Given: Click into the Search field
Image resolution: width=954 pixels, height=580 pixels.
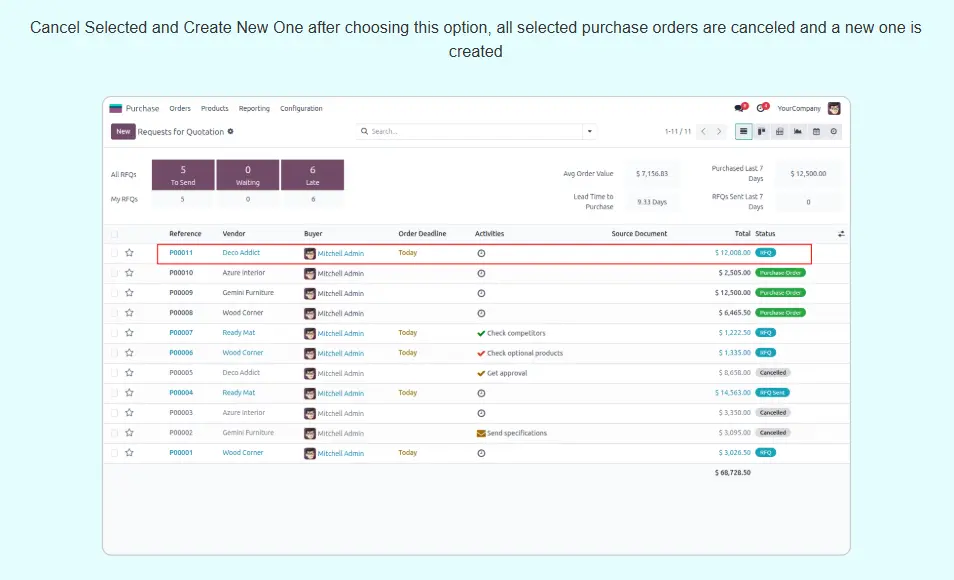Looking at the screenshot, I should (x=470, y=131).
